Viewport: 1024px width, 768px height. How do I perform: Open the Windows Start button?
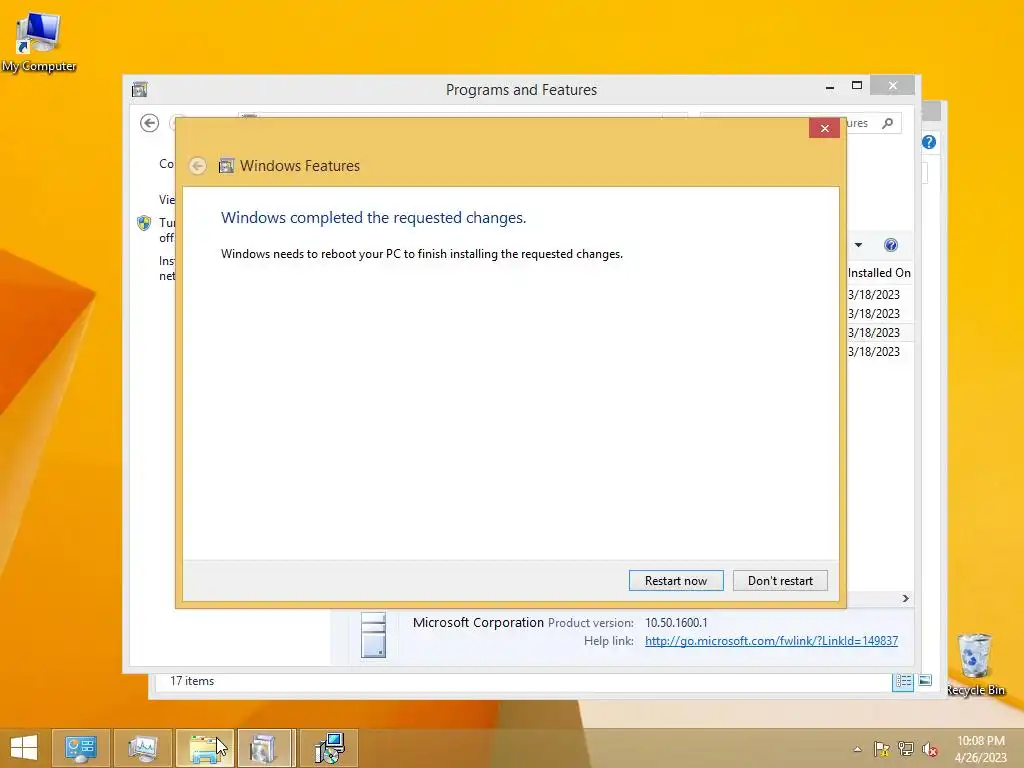tap(24, 748)
